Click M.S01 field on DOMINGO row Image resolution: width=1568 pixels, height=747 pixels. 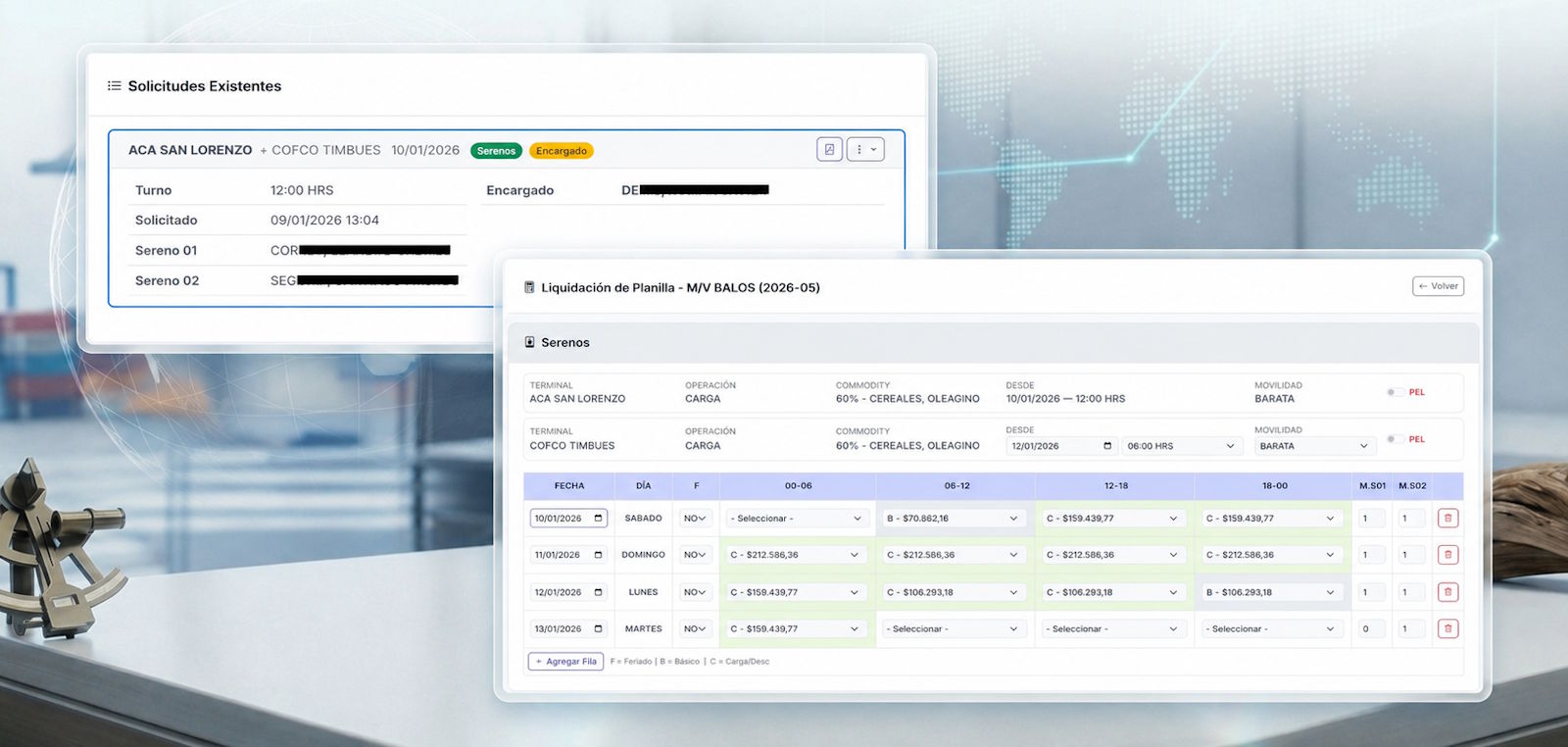(x=1372, y=555)
